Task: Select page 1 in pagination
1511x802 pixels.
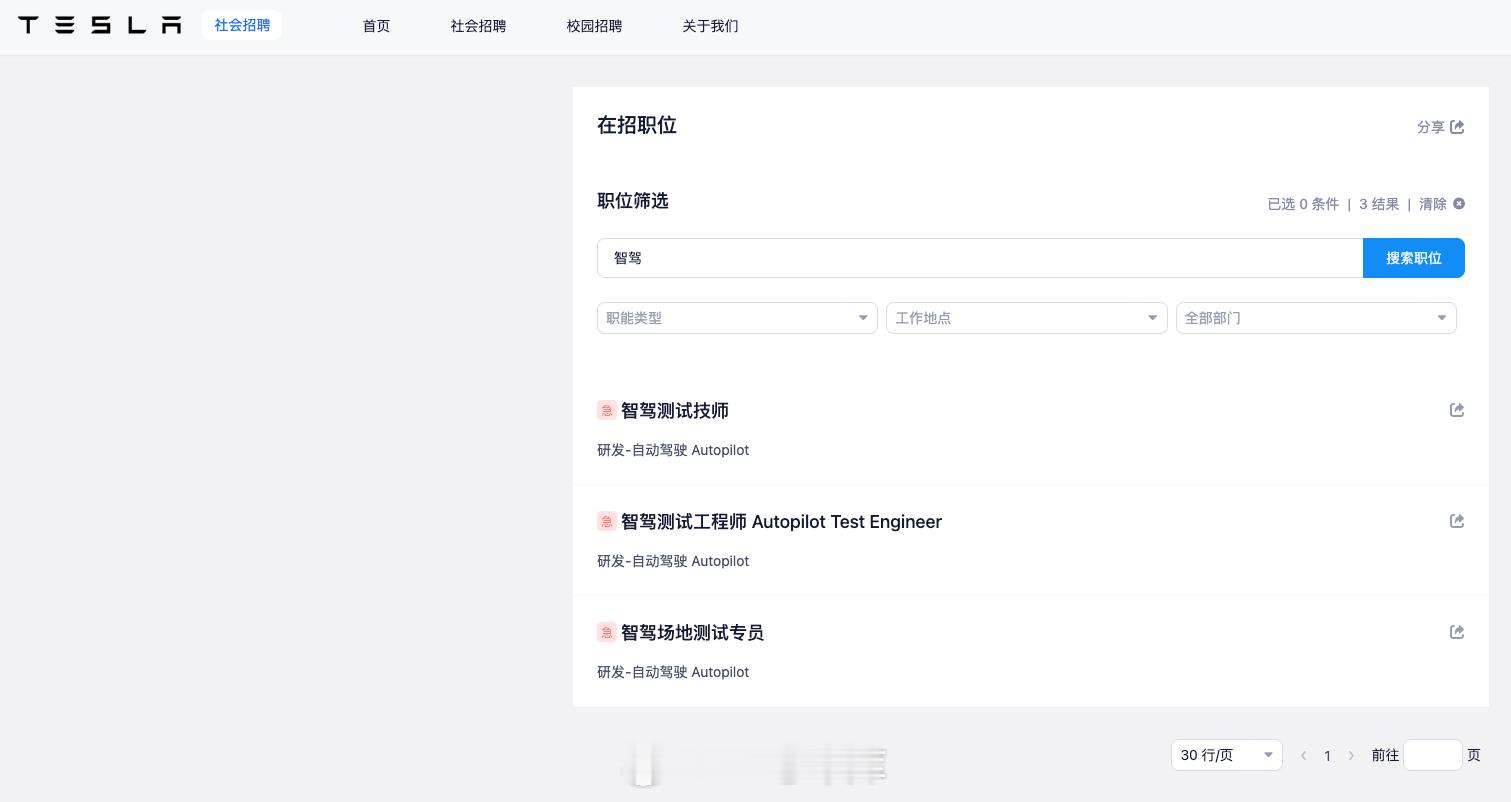Action: [1327, 756]
